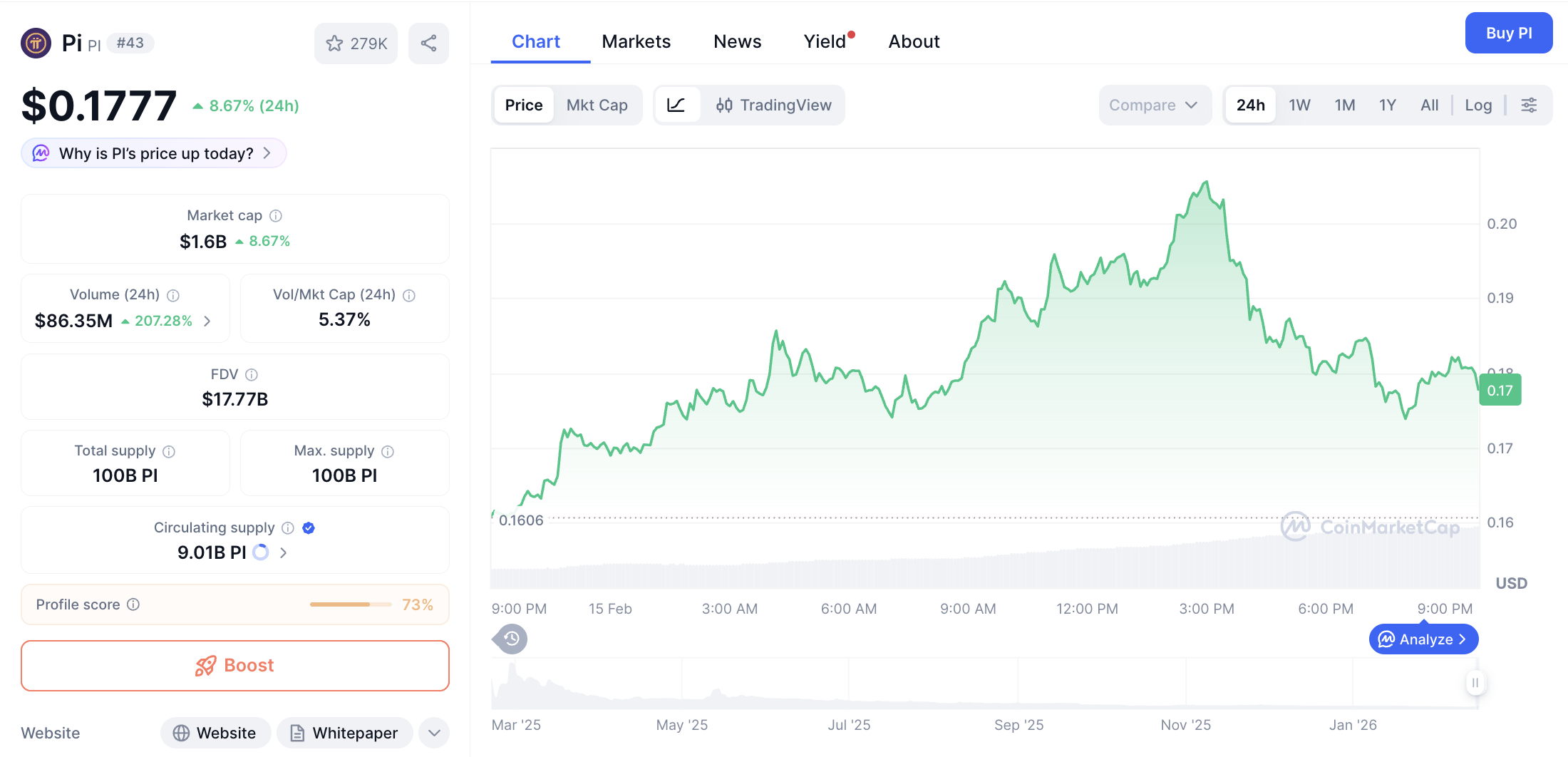Open the News tab

coord(737,41)
